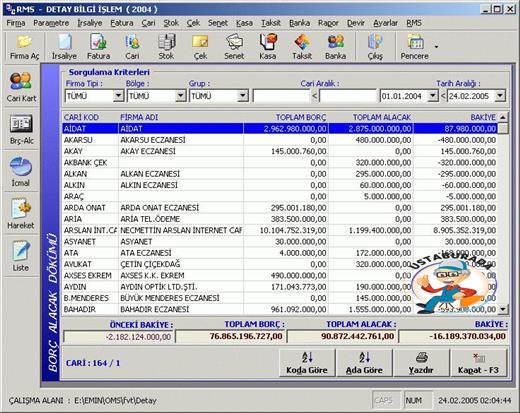Open the Kasa toolbar icon

[268, 47]
